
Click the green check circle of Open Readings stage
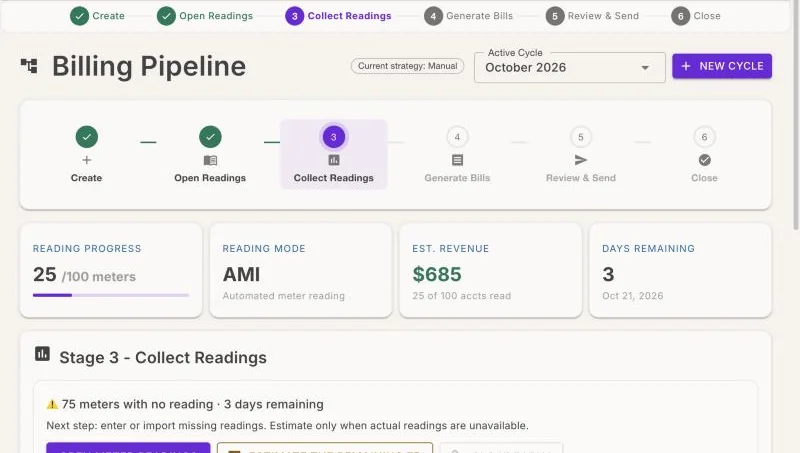point(210,137)
